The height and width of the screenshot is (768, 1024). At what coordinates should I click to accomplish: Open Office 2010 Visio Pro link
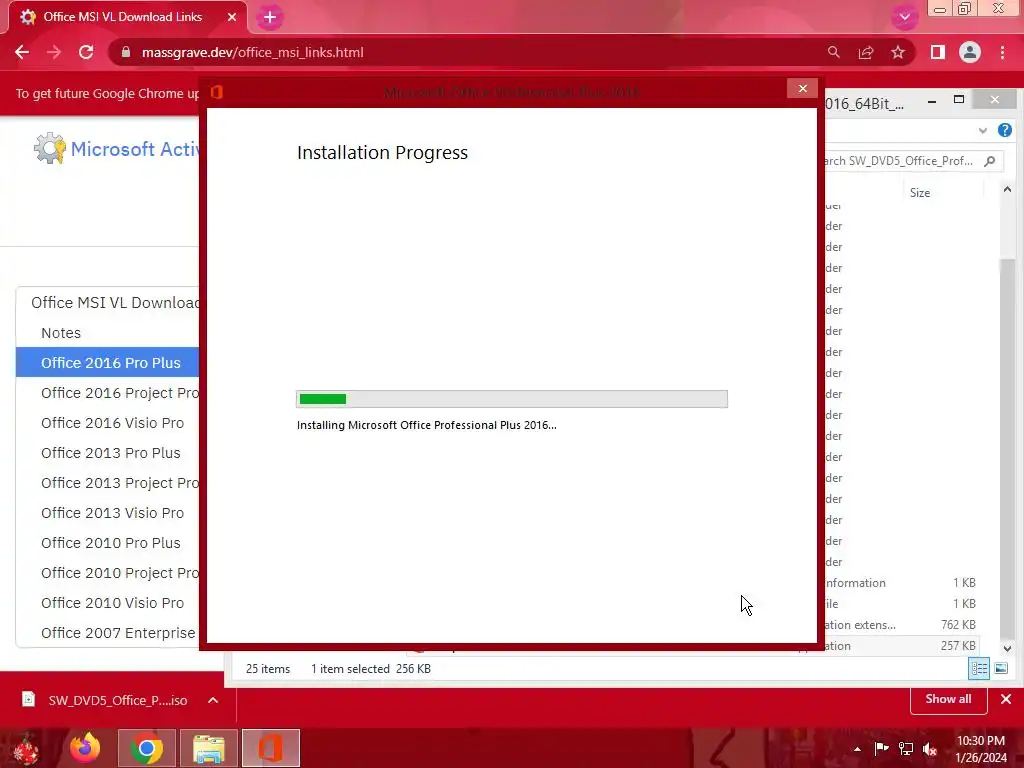112,603
